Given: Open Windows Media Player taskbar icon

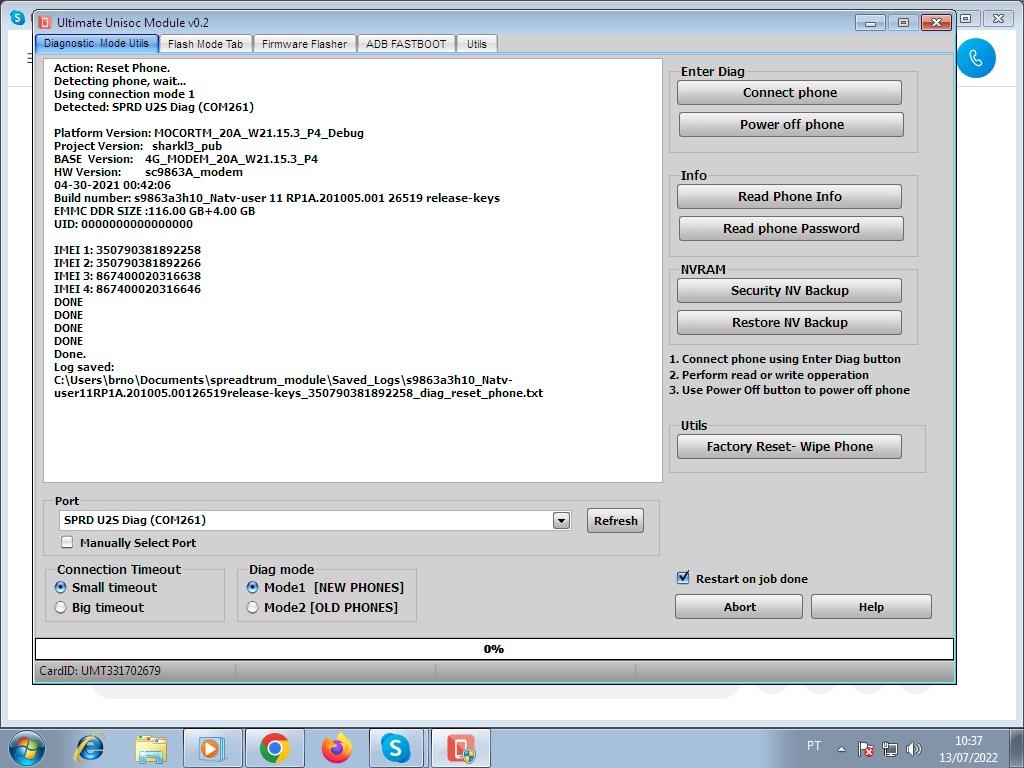Looking at the screenshot, I should tap(211, 748).
